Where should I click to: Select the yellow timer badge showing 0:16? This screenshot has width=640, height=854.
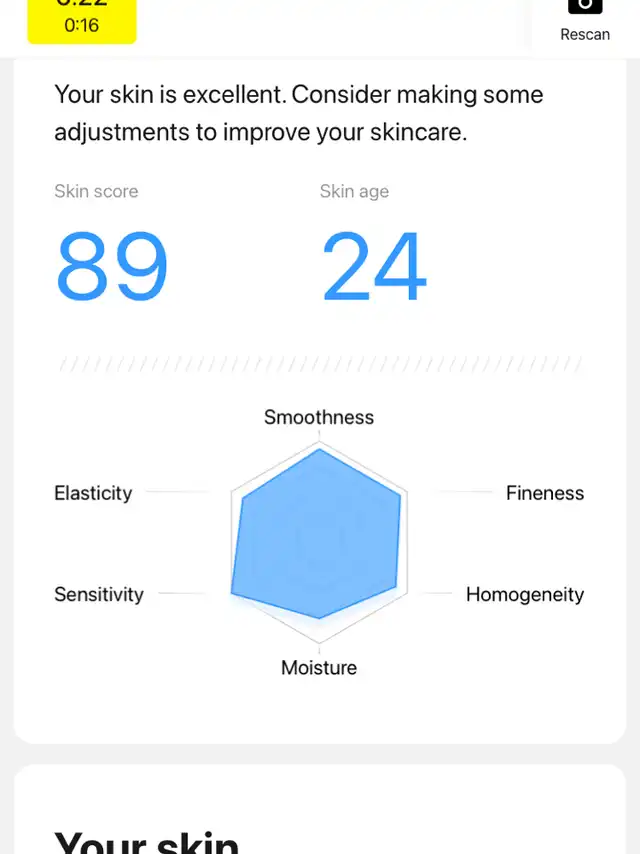tap(82, 21)
